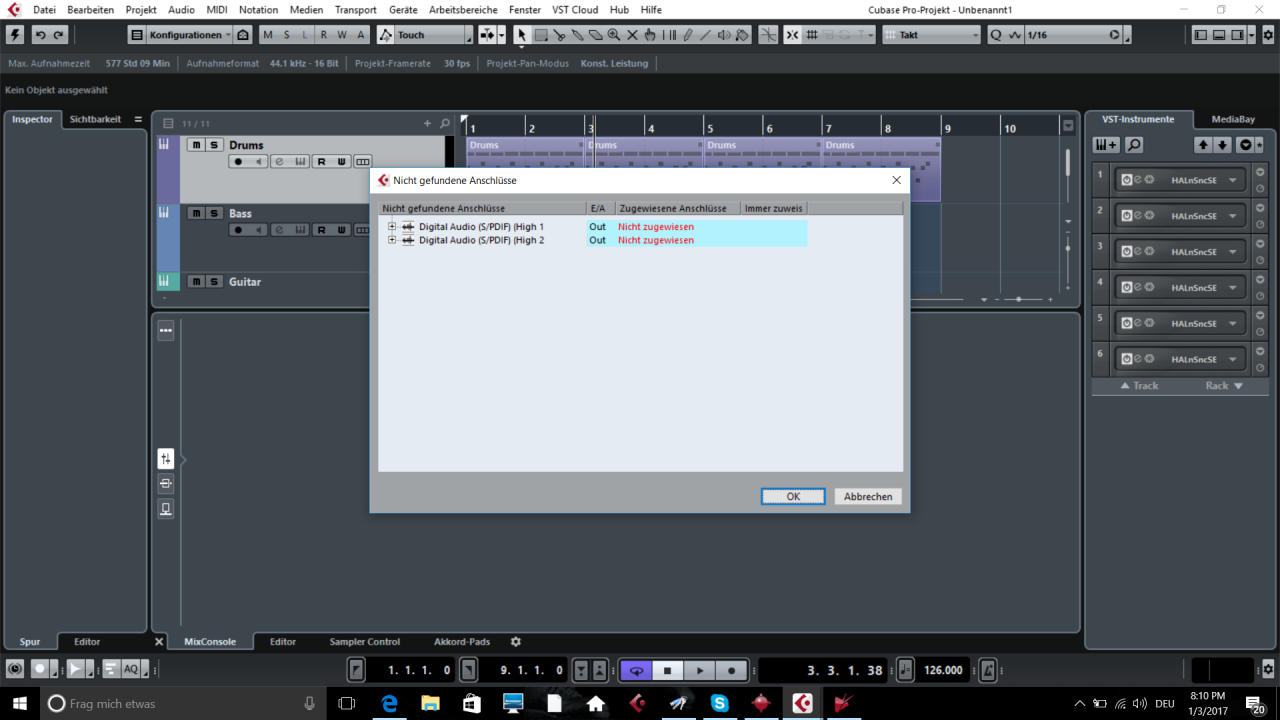Select the Glue tool
Screen dimensions: 1280x720
coord(577,35)
